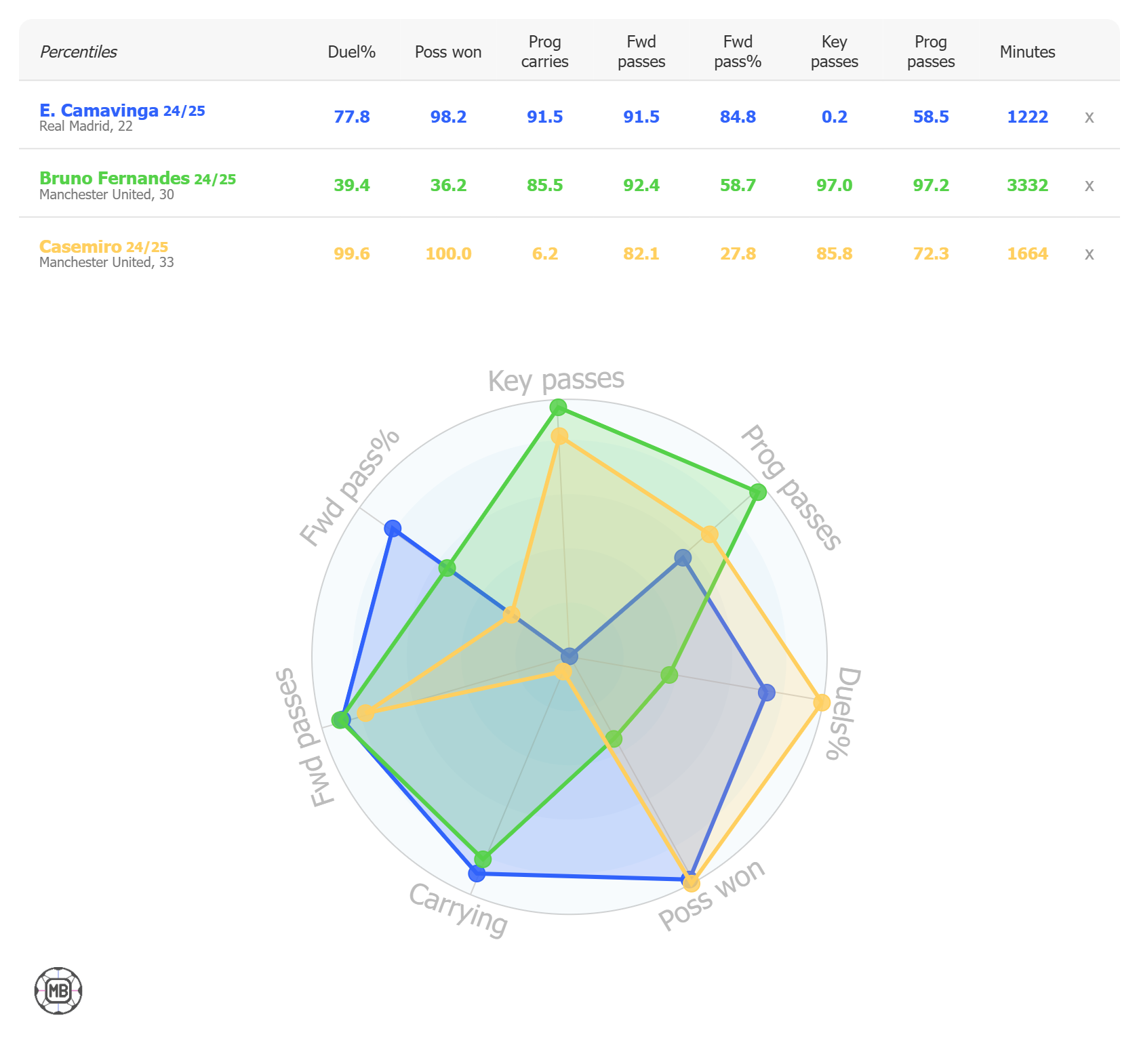
Task: Click Casemiro's Fwd pass% value 27.8
Action: (x=738, y=254)
